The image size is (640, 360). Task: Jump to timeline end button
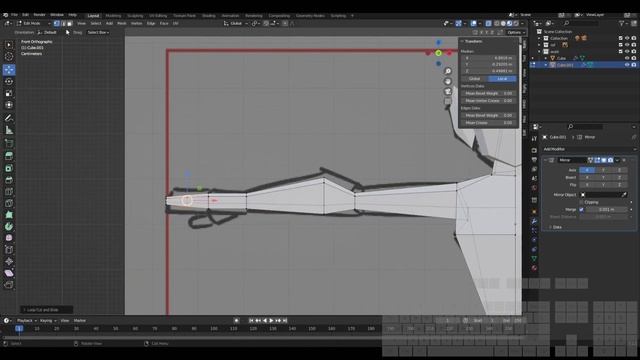point(285,320)
